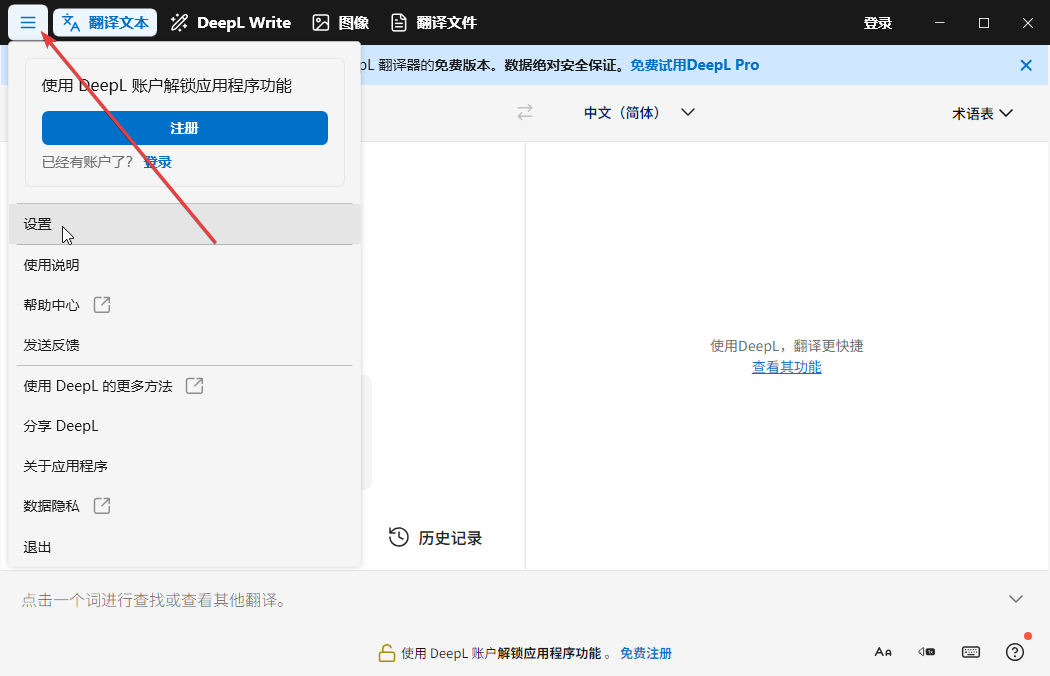Adjust text size with the Aa icon
The image size is (1050, 676).
pyautogui.click(x=883, y=651)
